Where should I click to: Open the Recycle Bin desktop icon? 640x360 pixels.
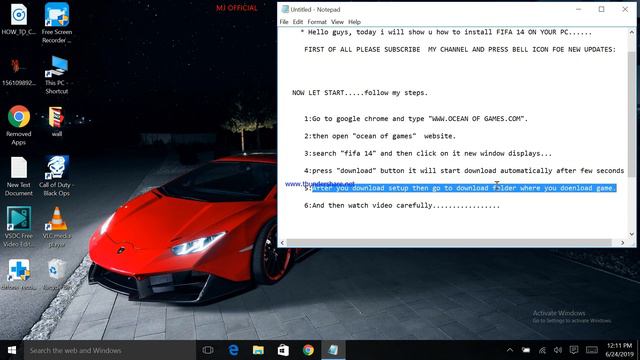point(56,275)
